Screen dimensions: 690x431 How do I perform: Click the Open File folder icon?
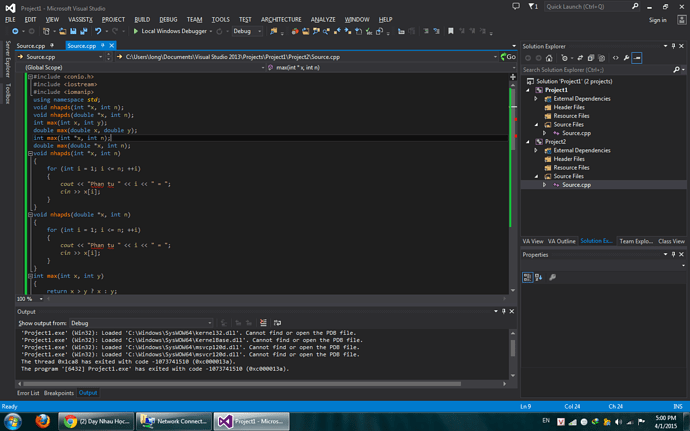(62, 31)
